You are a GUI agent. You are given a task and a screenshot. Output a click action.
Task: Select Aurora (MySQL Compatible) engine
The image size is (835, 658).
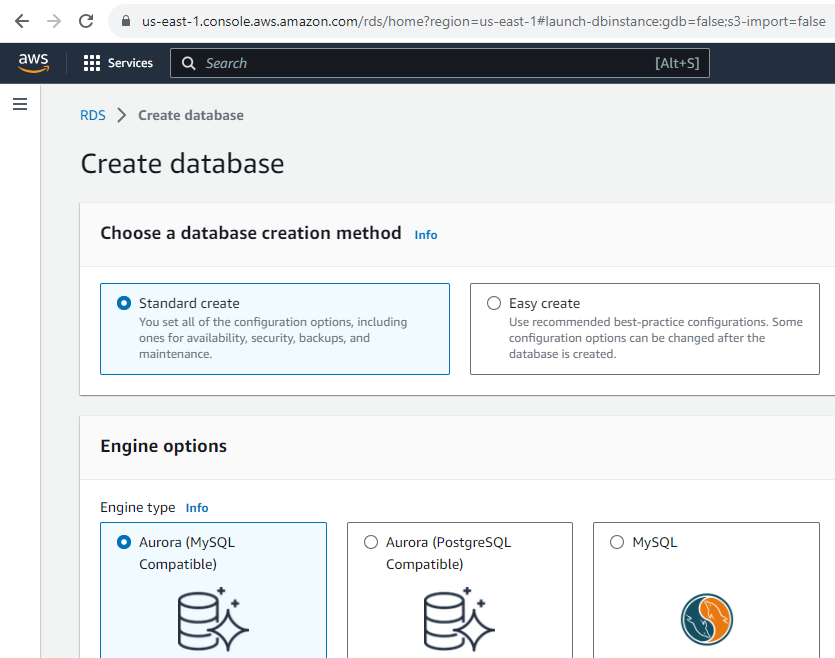coord(124,542)
